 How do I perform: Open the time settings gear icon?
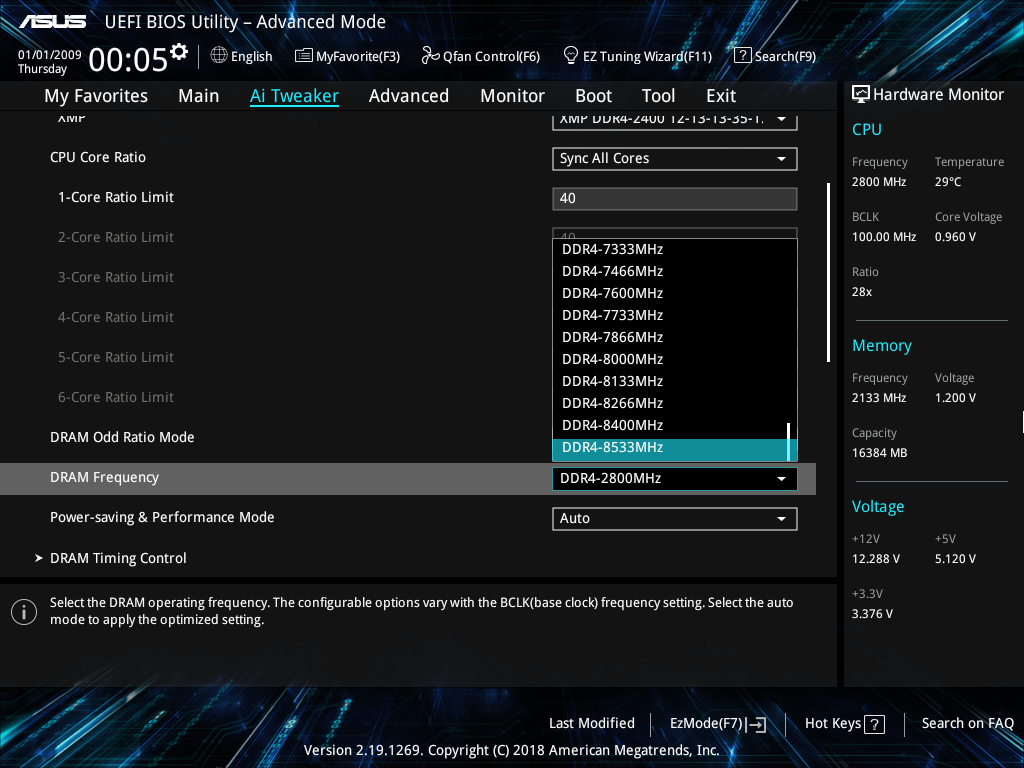pos(178,52)
